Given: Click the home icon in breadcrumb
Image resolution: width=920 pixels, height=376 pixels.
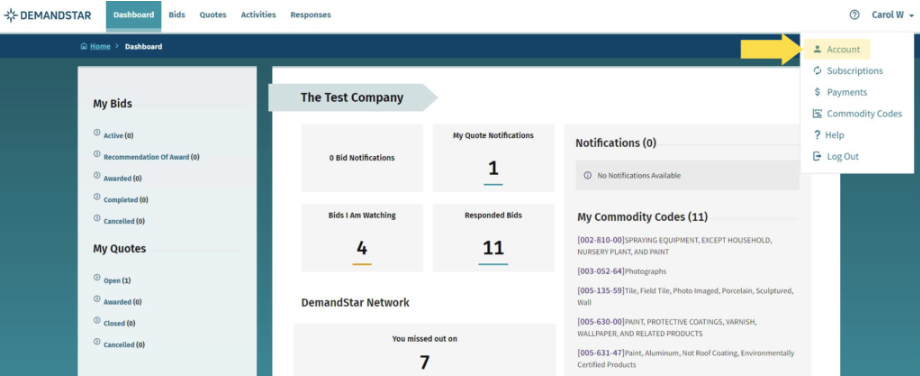Looking at the screenshot, I should click(84, 46).
